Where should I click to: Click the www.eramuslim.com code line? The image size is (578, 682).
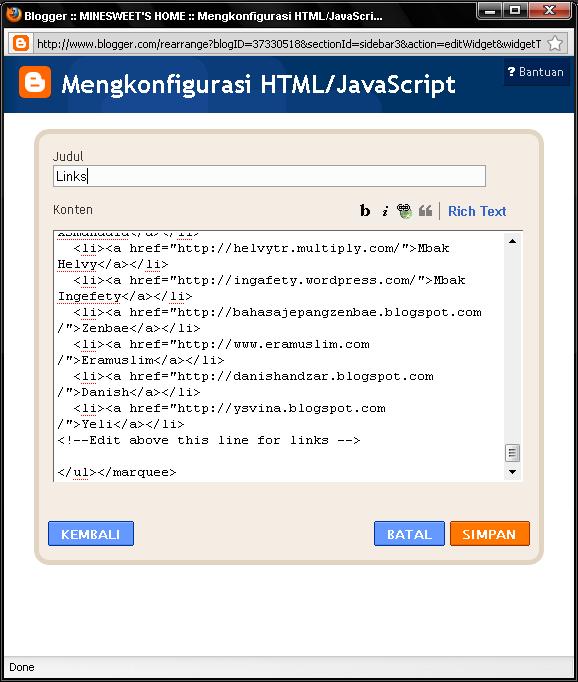221,344
